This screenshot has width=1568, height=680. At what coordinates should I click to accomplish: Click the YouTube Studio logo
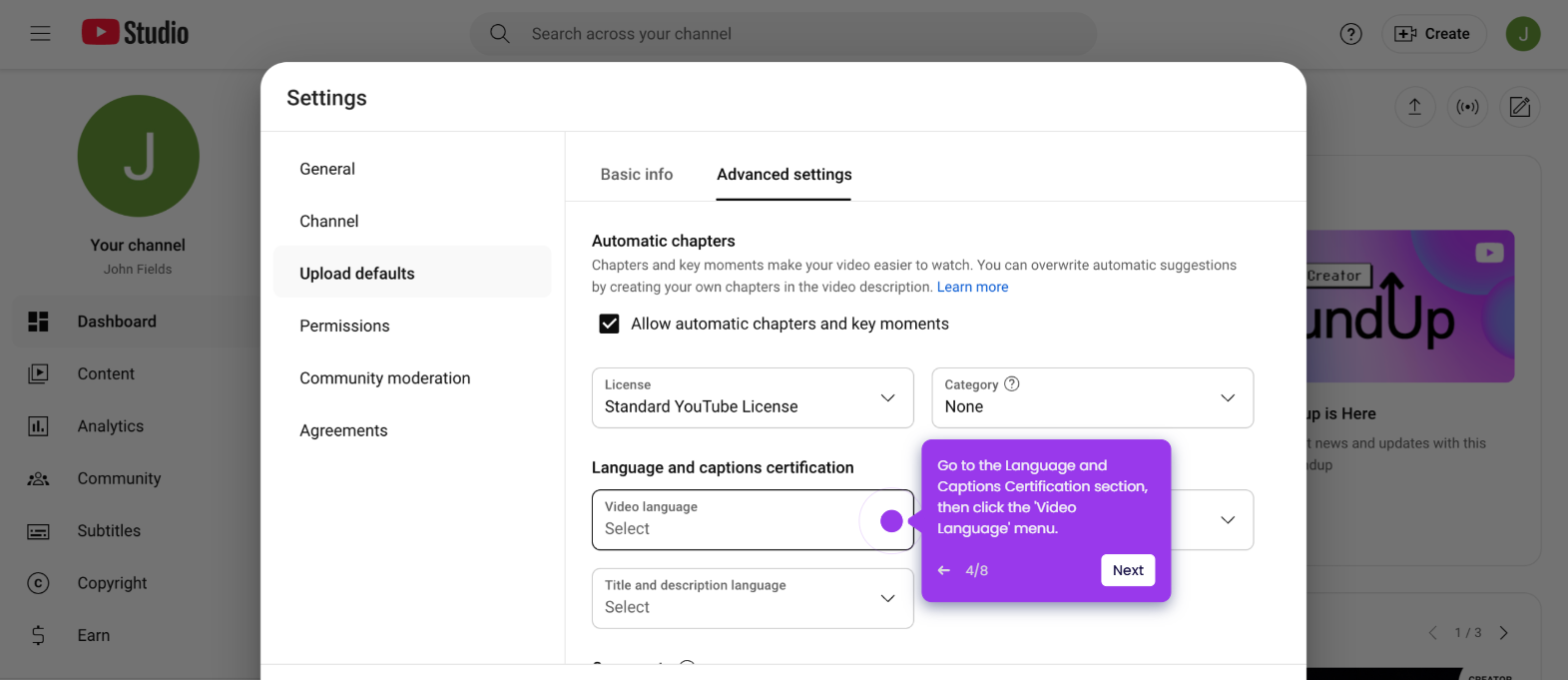click(135, 33)
